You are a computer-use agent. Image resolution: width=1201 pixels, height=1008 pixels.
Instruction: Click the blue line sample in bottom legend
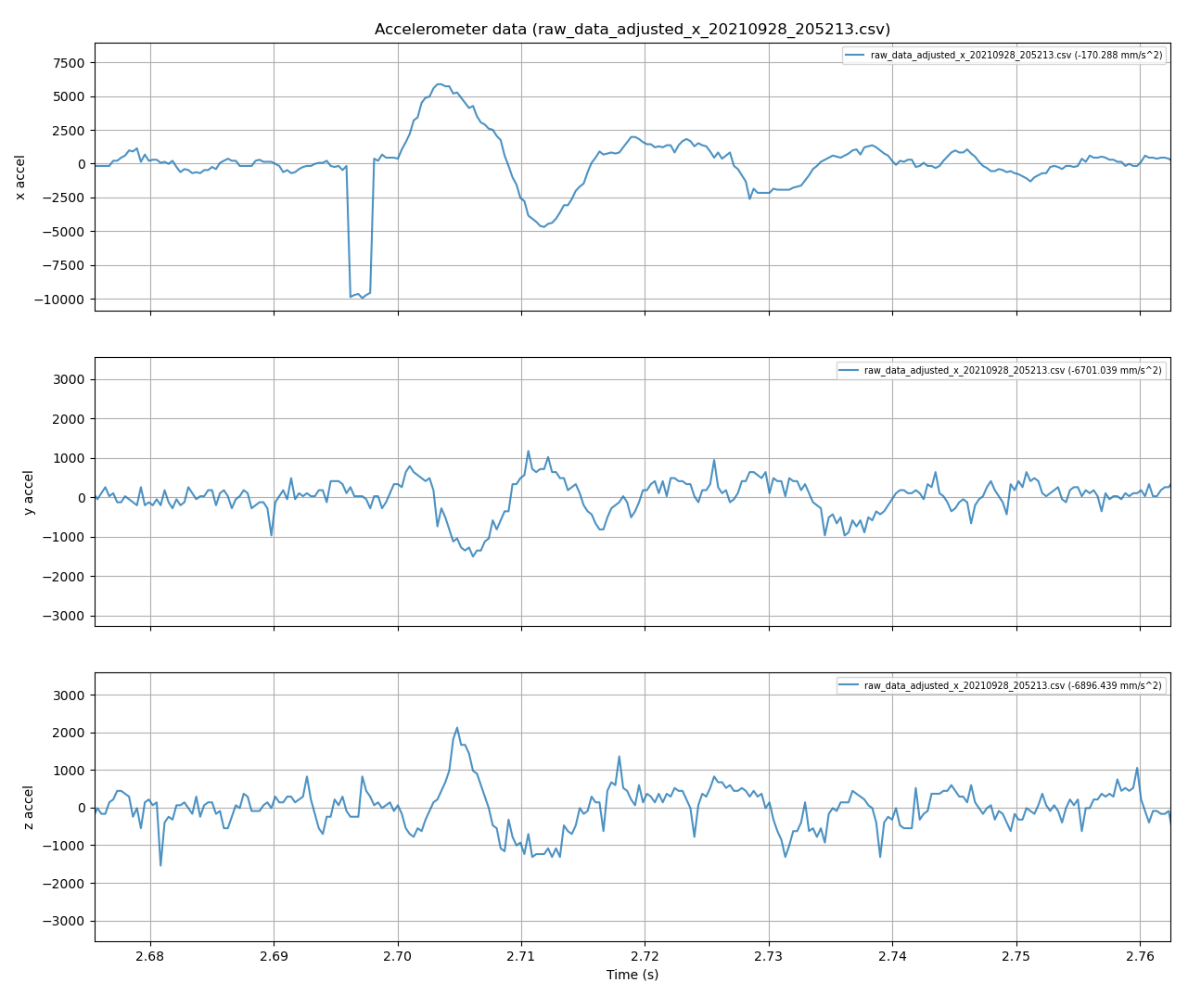847,684
